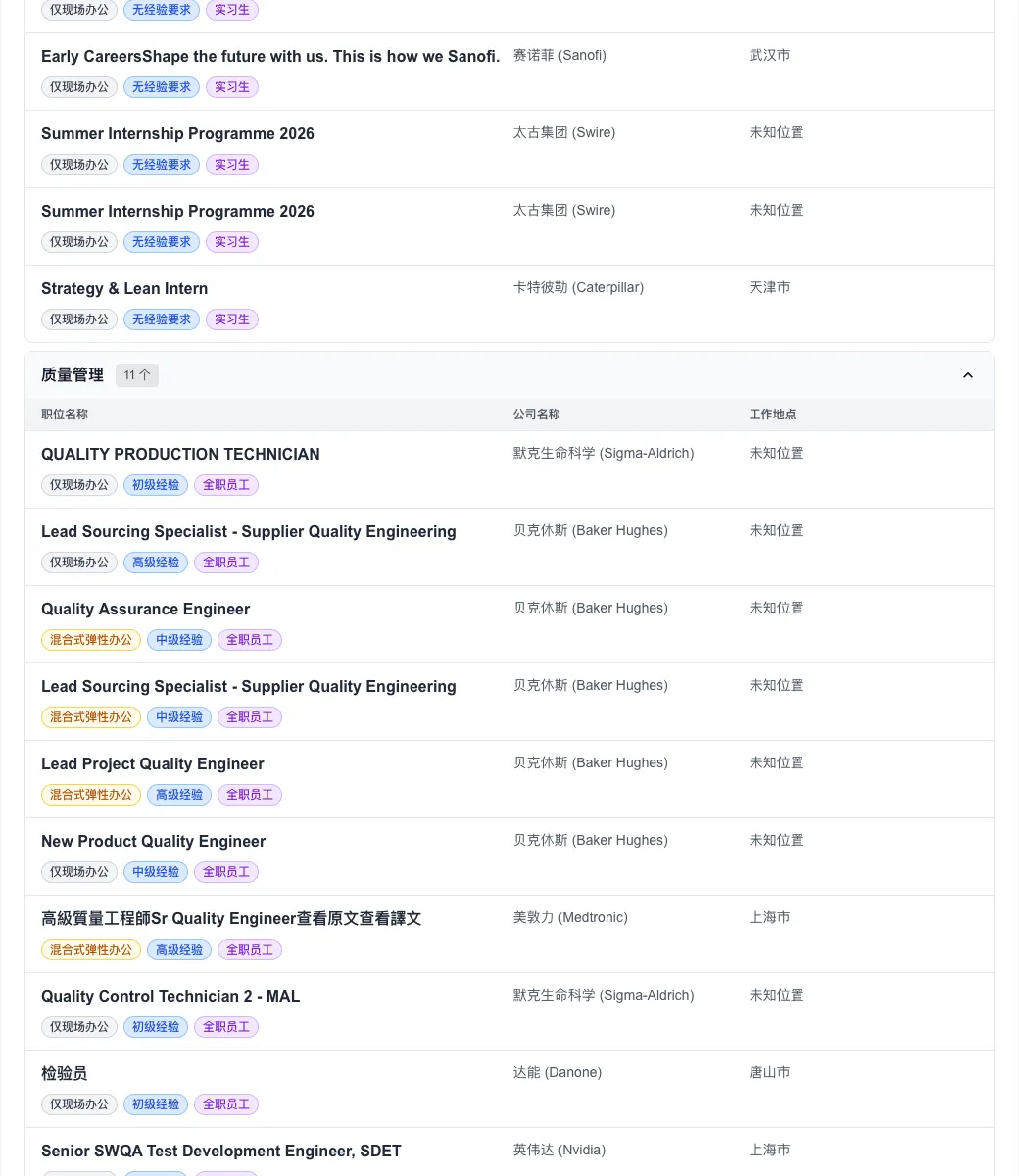Screen dimensions: 1019x1176
Task: Select Baker Hughes in New Product Quality row
Action: point(591,841)
